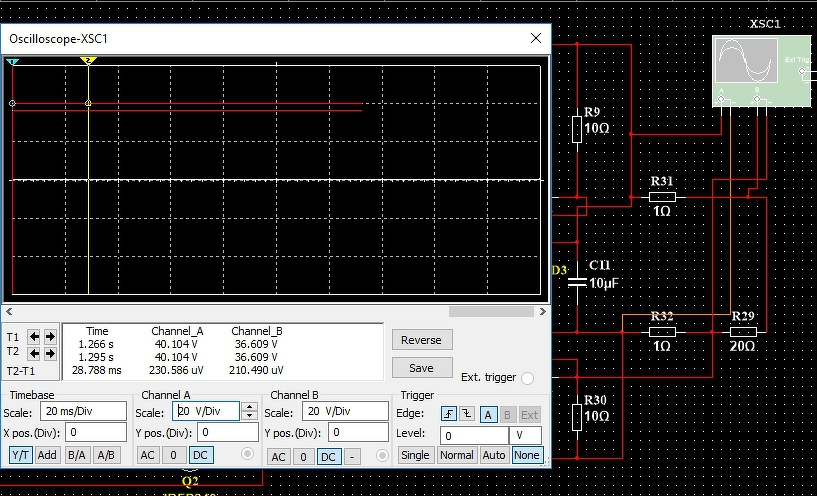Click the horizontal scrollbar thumb under display
This screenshot has height=496, width=817.
point(491,312)
